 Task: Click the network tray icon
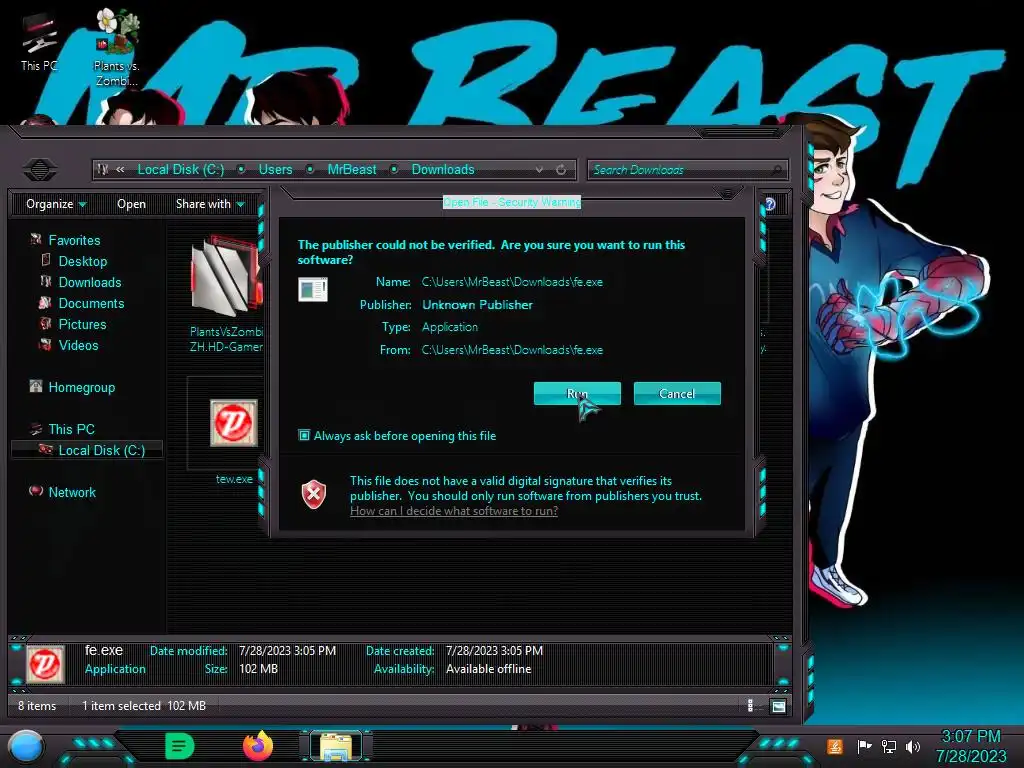pos(889,746)
